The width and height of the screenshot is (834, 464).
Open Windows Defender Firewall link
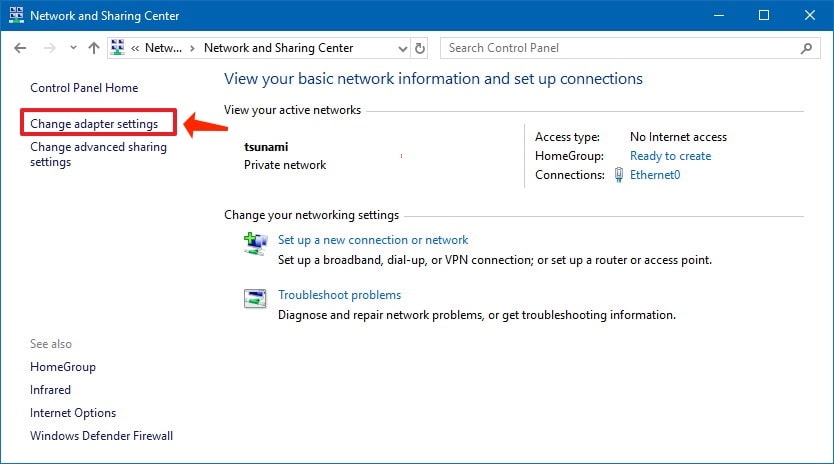click(101, 436)
